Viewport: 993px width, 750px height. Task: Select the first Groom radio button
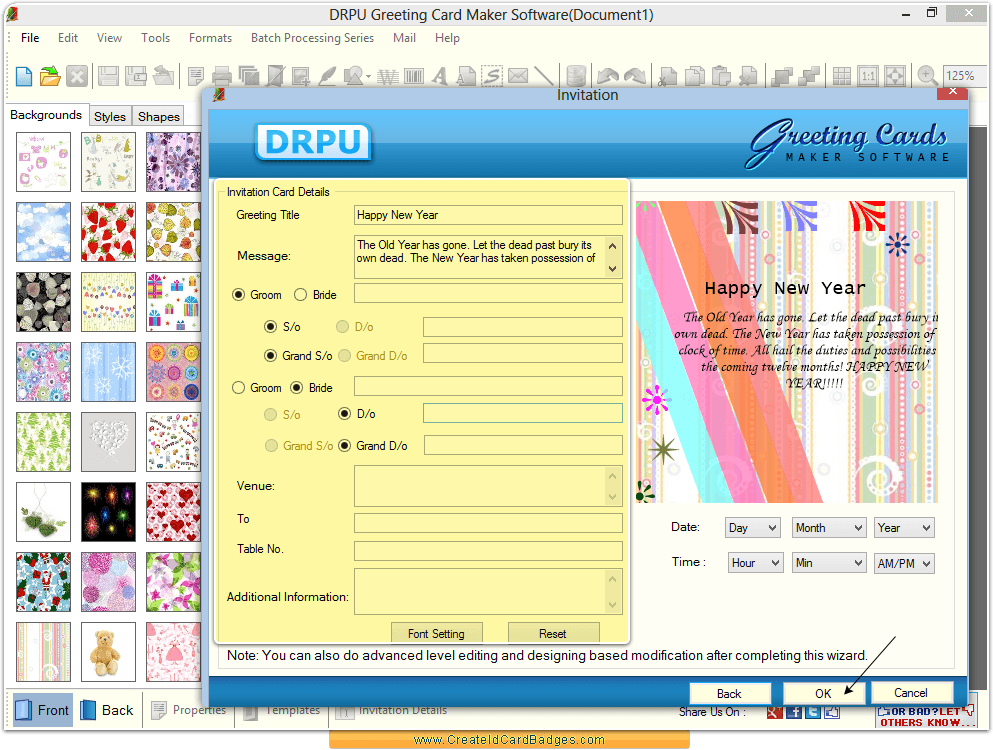point(239,295)
